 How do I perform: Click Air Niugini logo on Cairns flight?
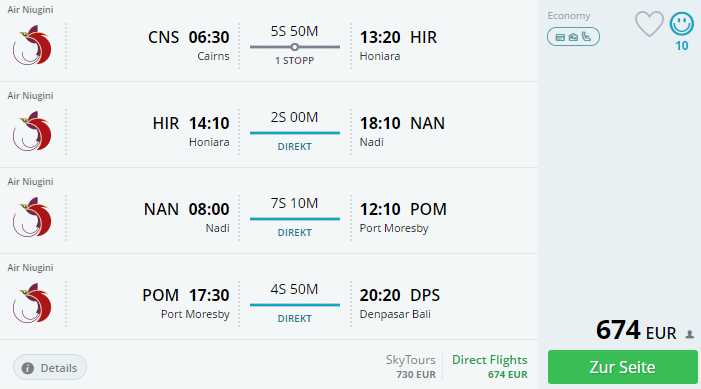(32, 46)
